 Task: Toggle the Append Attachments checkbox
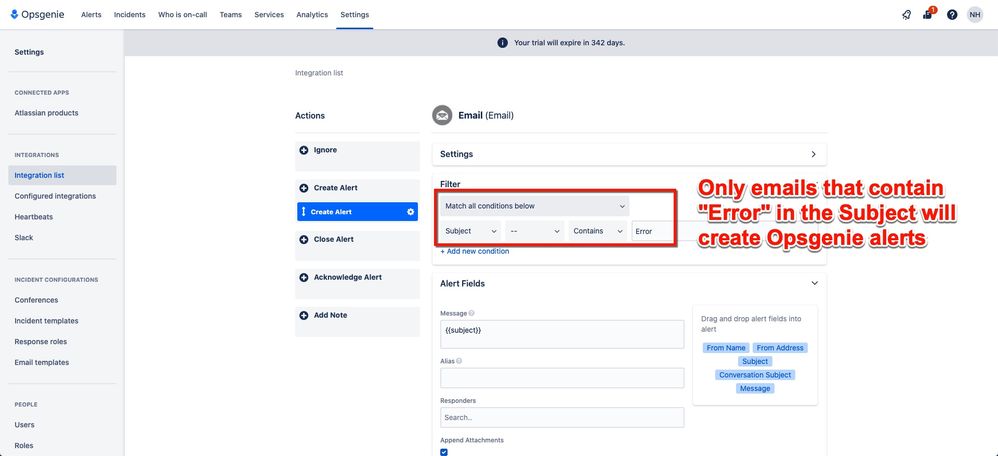click(444, 452)
